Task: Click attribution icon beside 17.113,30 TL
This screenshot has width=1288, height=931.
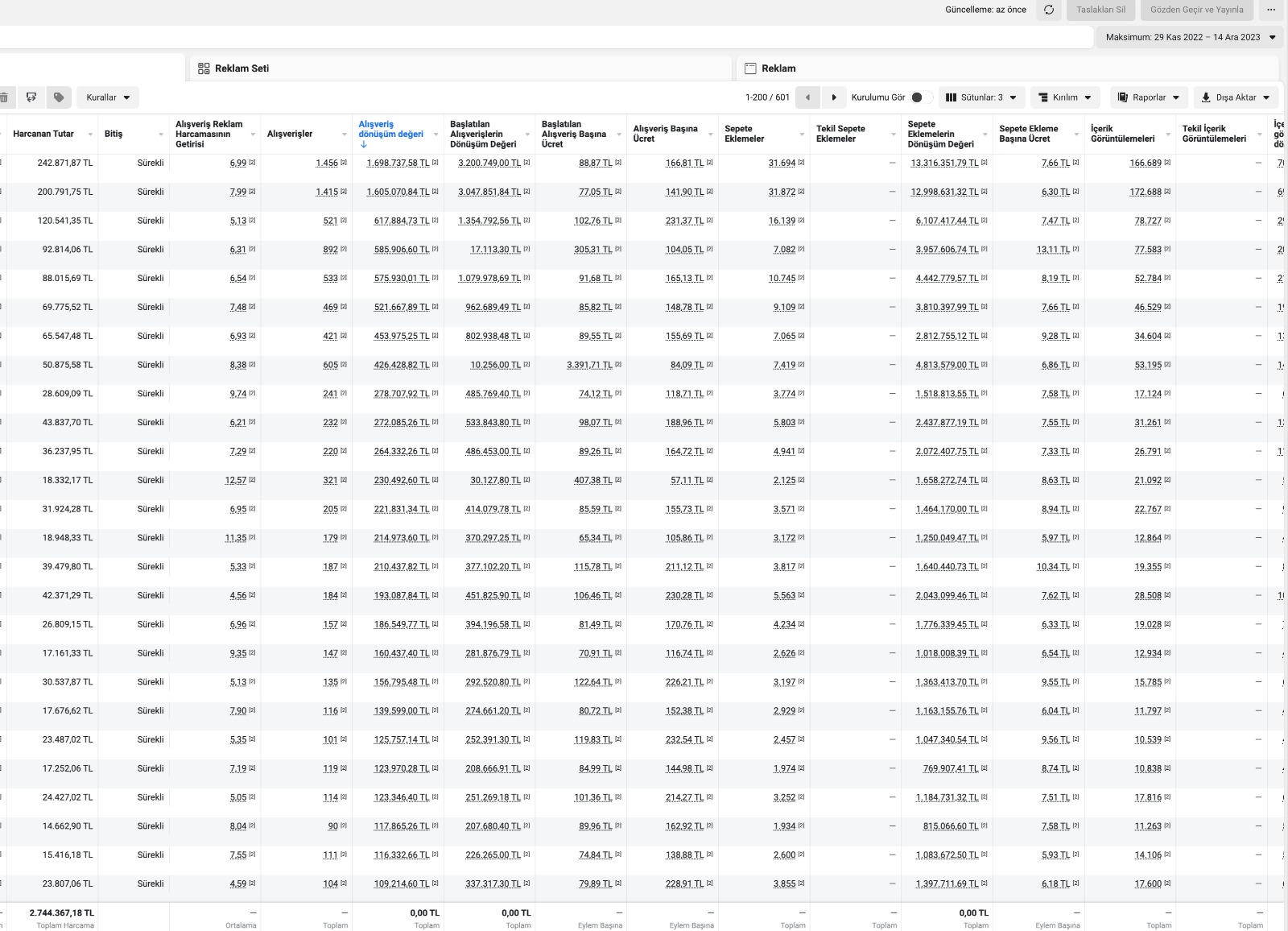Action: pyautogui.click(x=527, y=250)
